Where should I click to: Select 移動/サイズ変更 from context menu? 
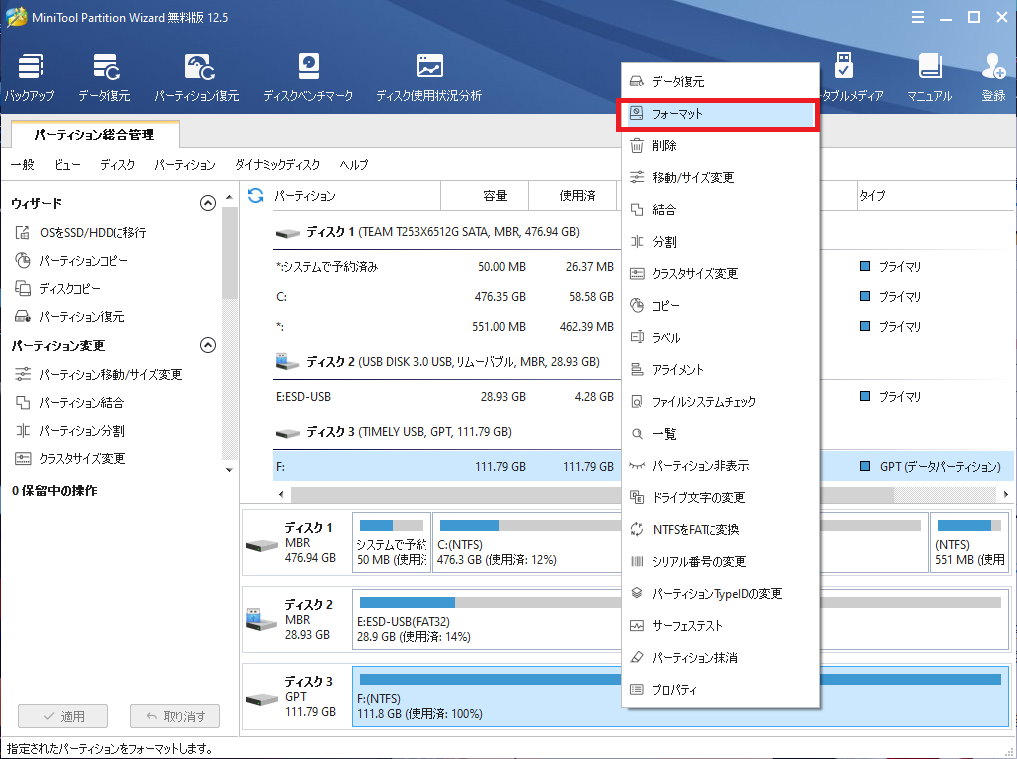720,178
